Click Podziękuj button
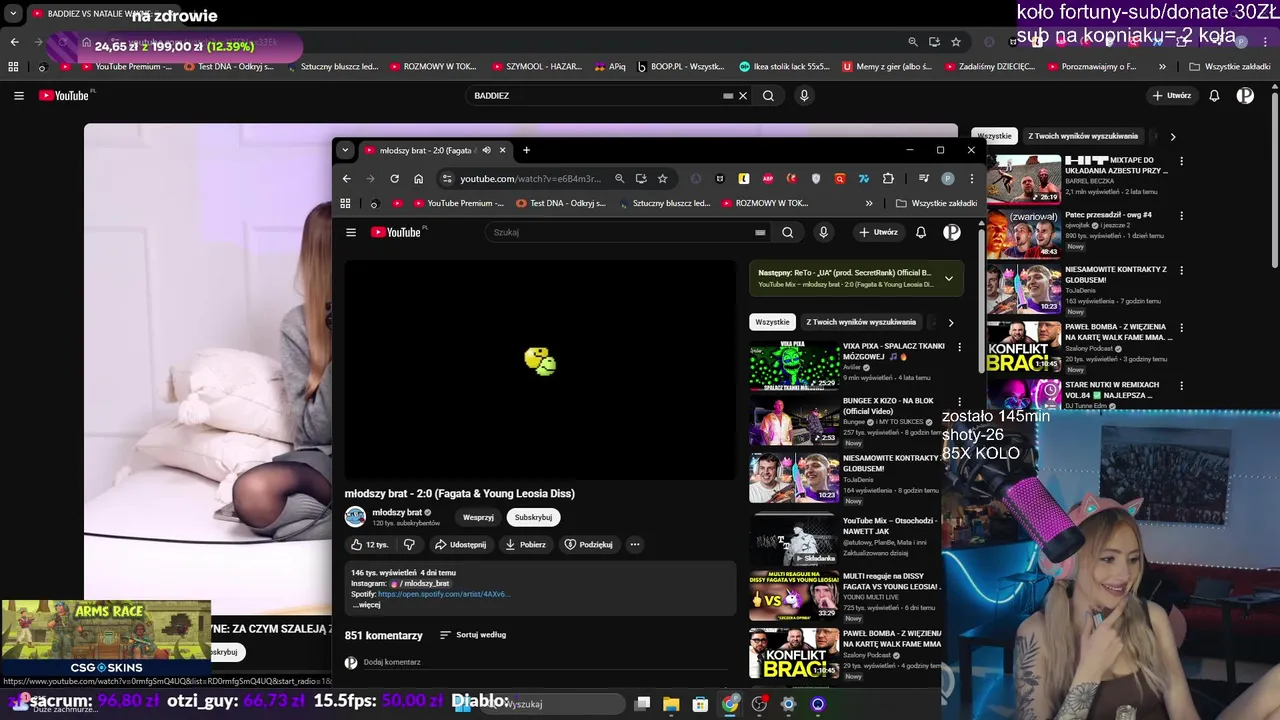Viewport: 1280px width, 720px height. click(x=588, y=545)
